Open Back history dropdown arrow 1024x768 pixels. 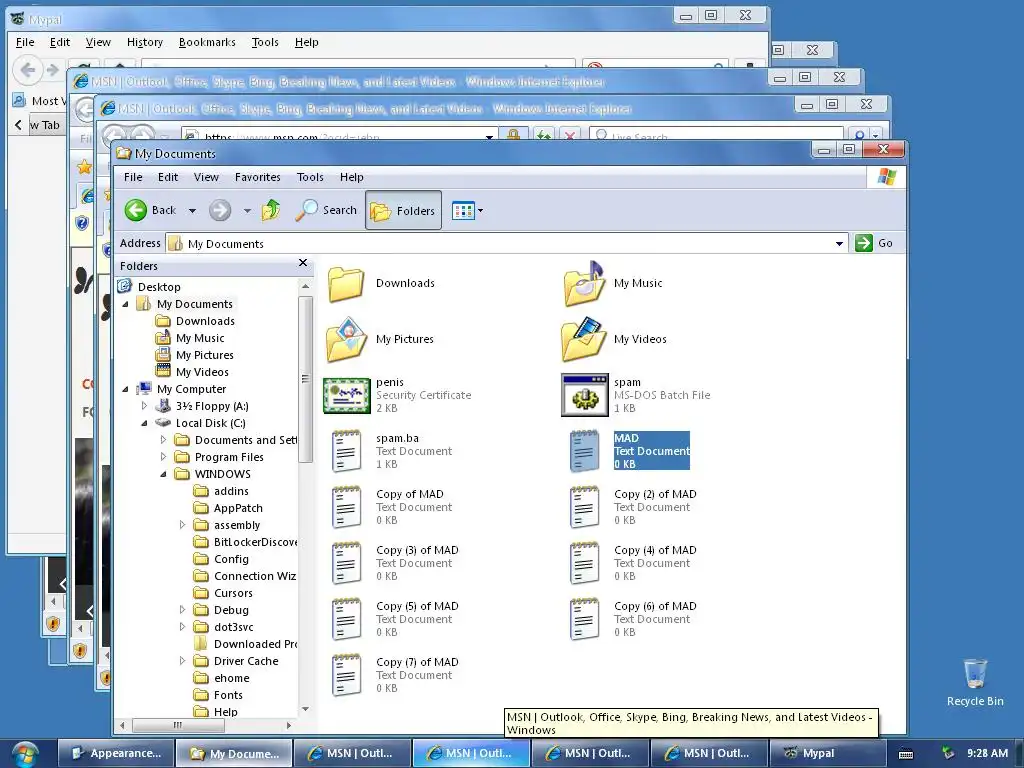(192, 211)
